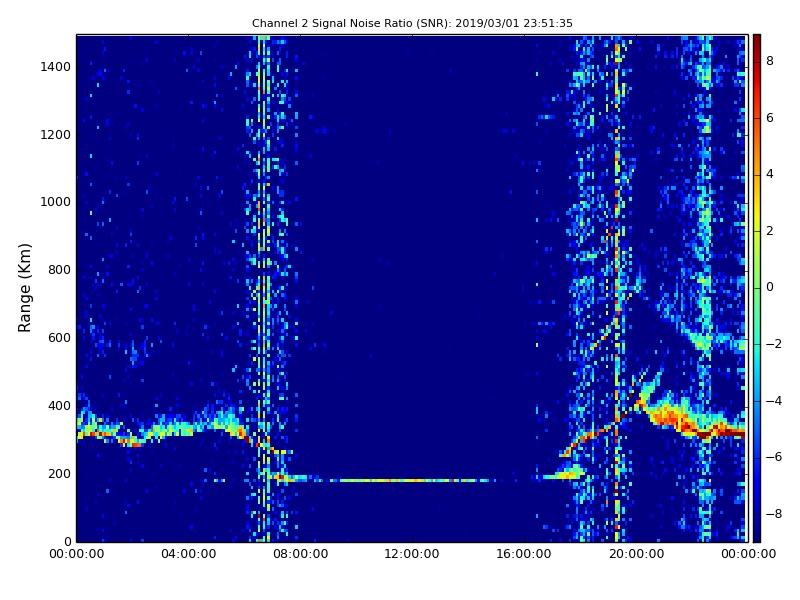
Task: Click the 04:00:00 time axis label
Action: click(x=188, y=554)
